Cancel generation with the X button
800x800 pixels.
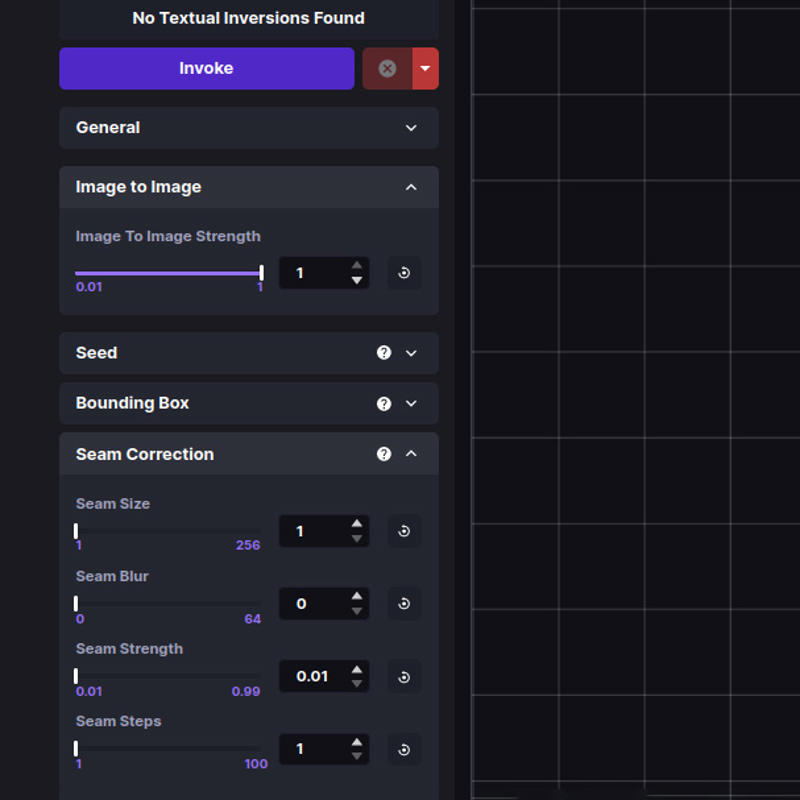387,68
